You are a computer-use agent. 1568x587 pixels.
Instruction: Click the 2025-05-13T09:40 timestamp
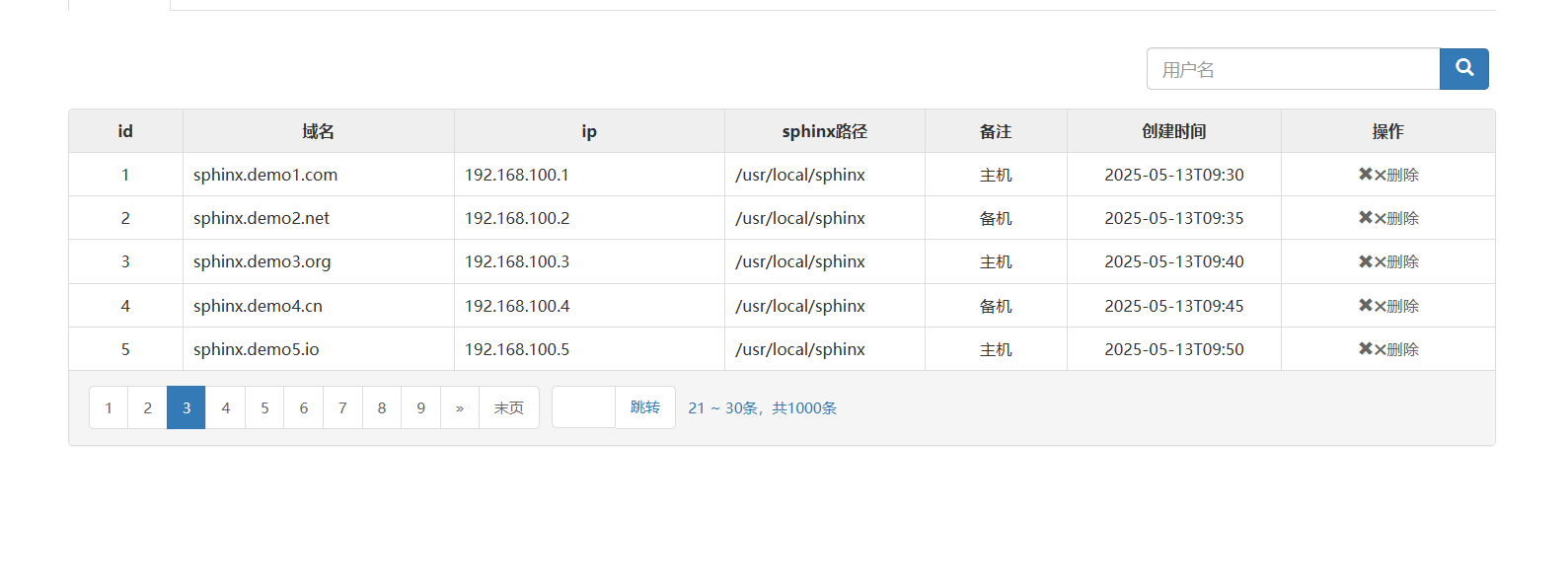(1174, 261)
